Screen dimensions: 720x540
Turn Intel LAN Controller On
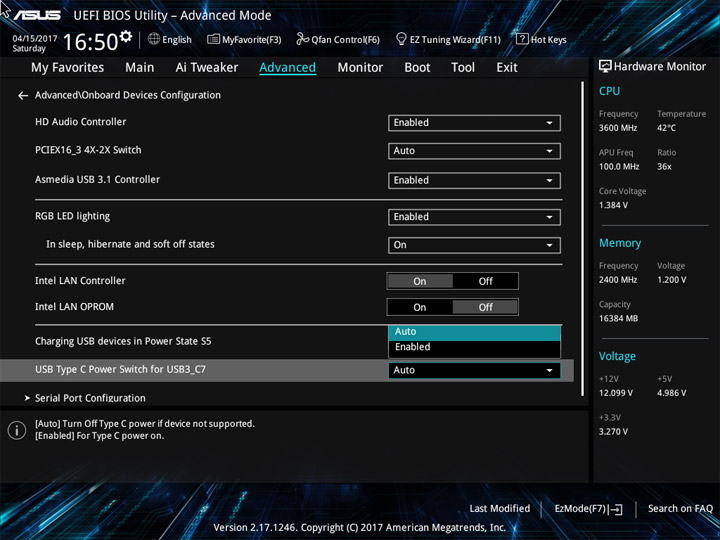coord(420,281)
